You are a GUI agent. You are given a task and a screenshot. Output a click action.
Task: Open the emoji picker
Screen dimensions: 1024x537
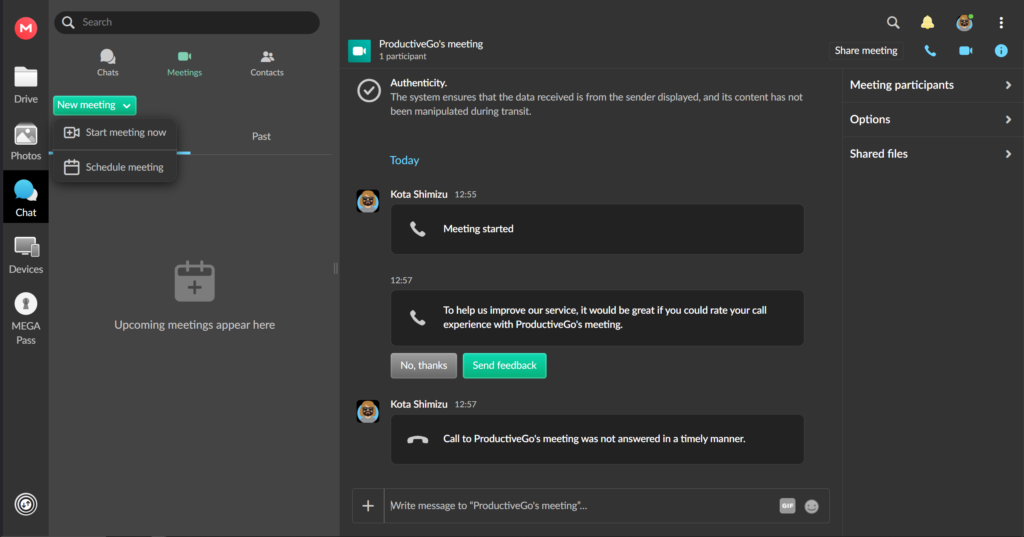pyautogui.click(x=812, y=506)
